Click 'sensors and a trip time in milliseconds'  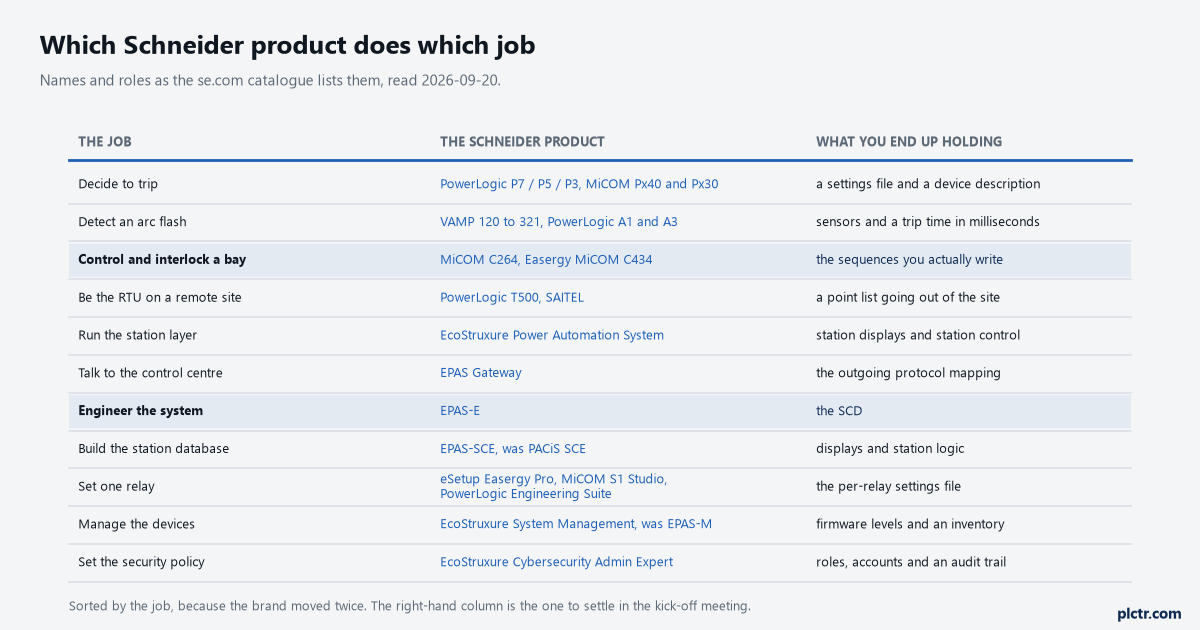tap(928, 222)
